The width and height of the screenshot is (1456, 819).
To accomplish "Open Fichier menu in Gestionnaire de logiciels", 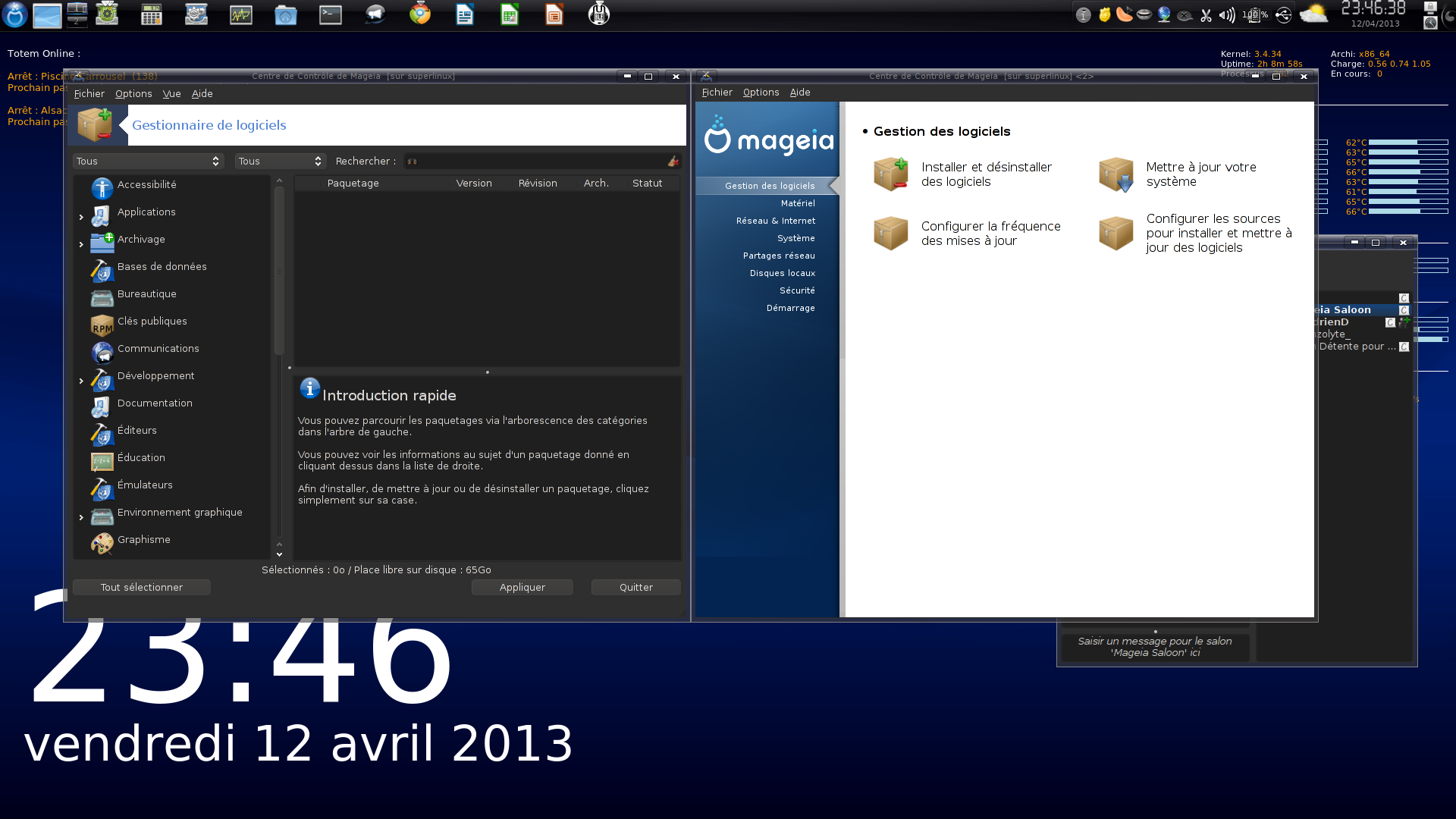I will (89, 94).
